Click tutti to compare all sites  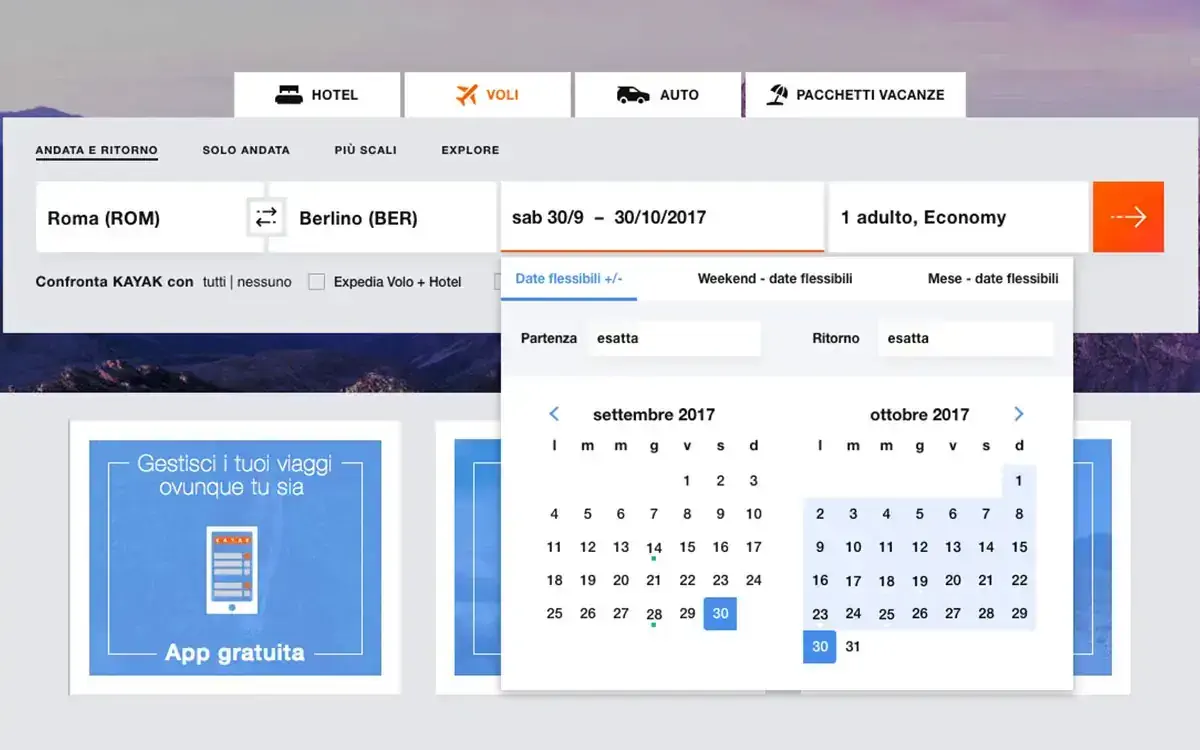(214, 282)
